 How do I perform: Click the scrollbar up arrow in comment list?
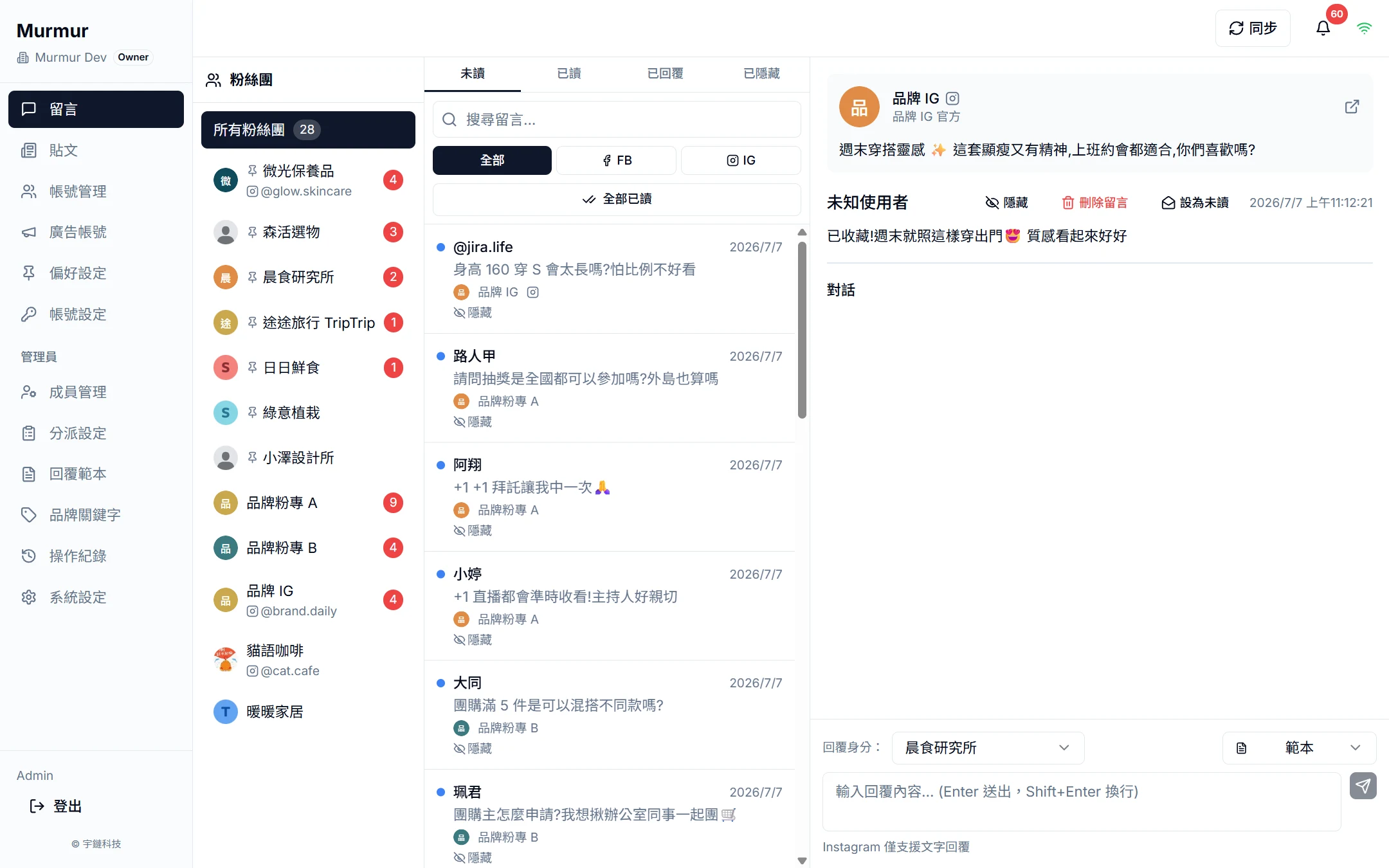coord(802,232)
